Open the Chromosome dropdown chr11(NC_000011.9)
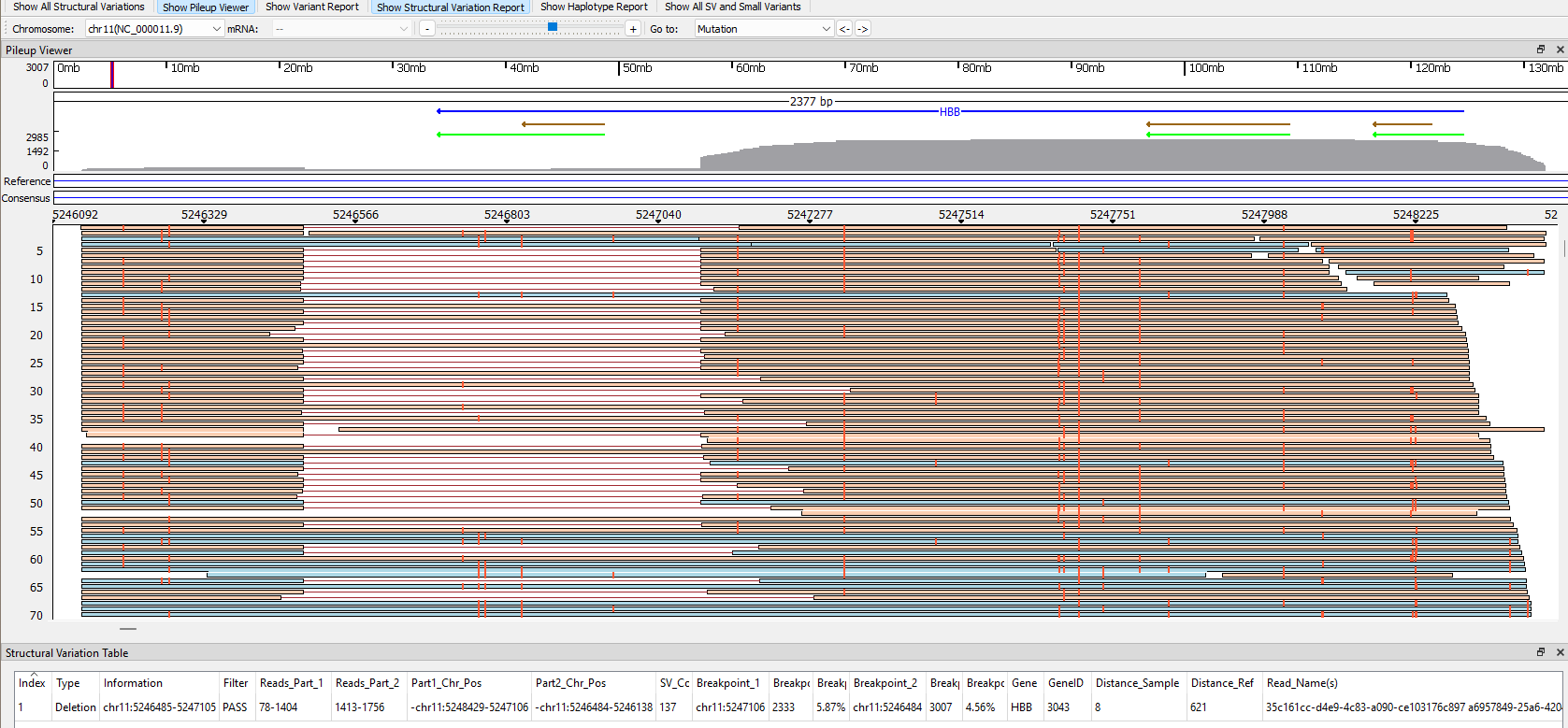Image resolution: width=1568 pixels, height=728 pixels. pyautogui.click(x=154, y=29)
